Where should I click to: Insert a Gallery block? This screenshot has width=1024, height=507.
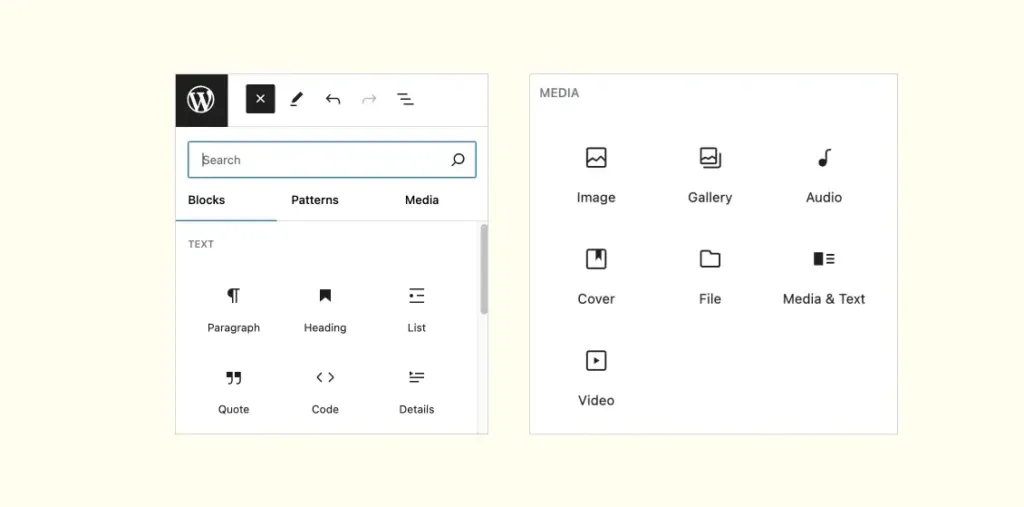pos(710,175)
